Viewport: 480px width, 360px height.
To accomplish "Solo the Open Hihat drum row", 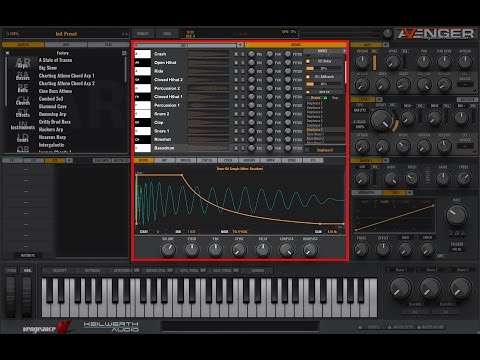I will 243,63.
